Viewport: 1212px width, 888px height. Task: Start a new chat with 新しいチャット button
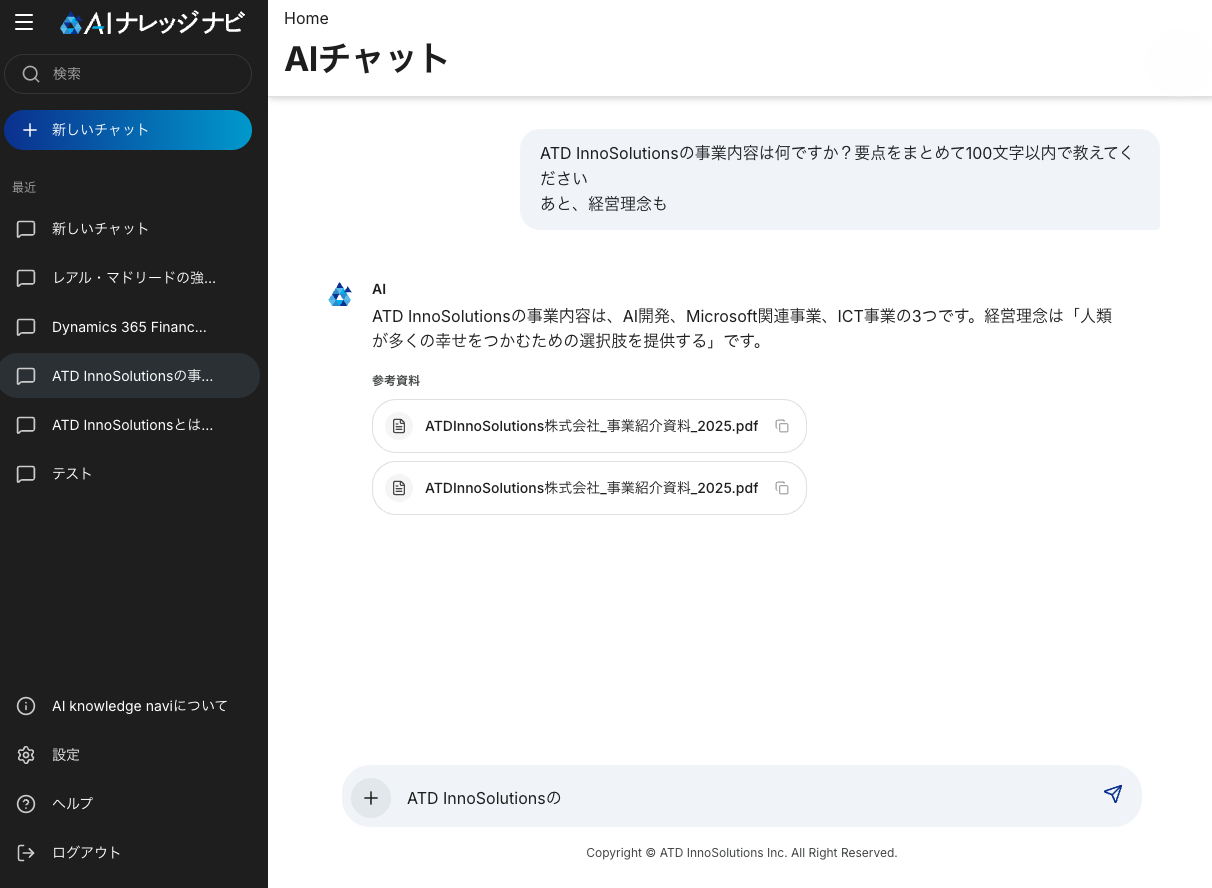[128, 130]
